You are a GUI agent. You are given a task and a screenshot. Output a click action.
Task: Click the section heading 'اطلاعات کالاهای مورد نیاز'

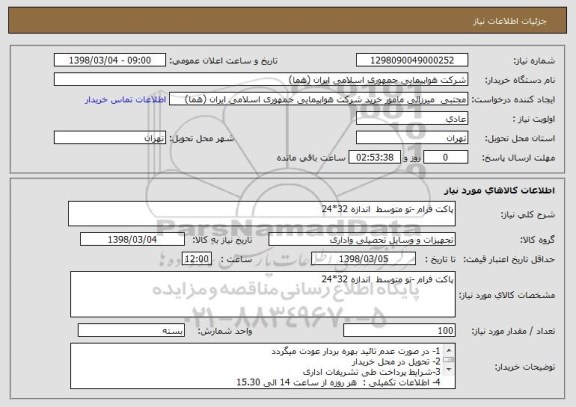pos(499,190)
